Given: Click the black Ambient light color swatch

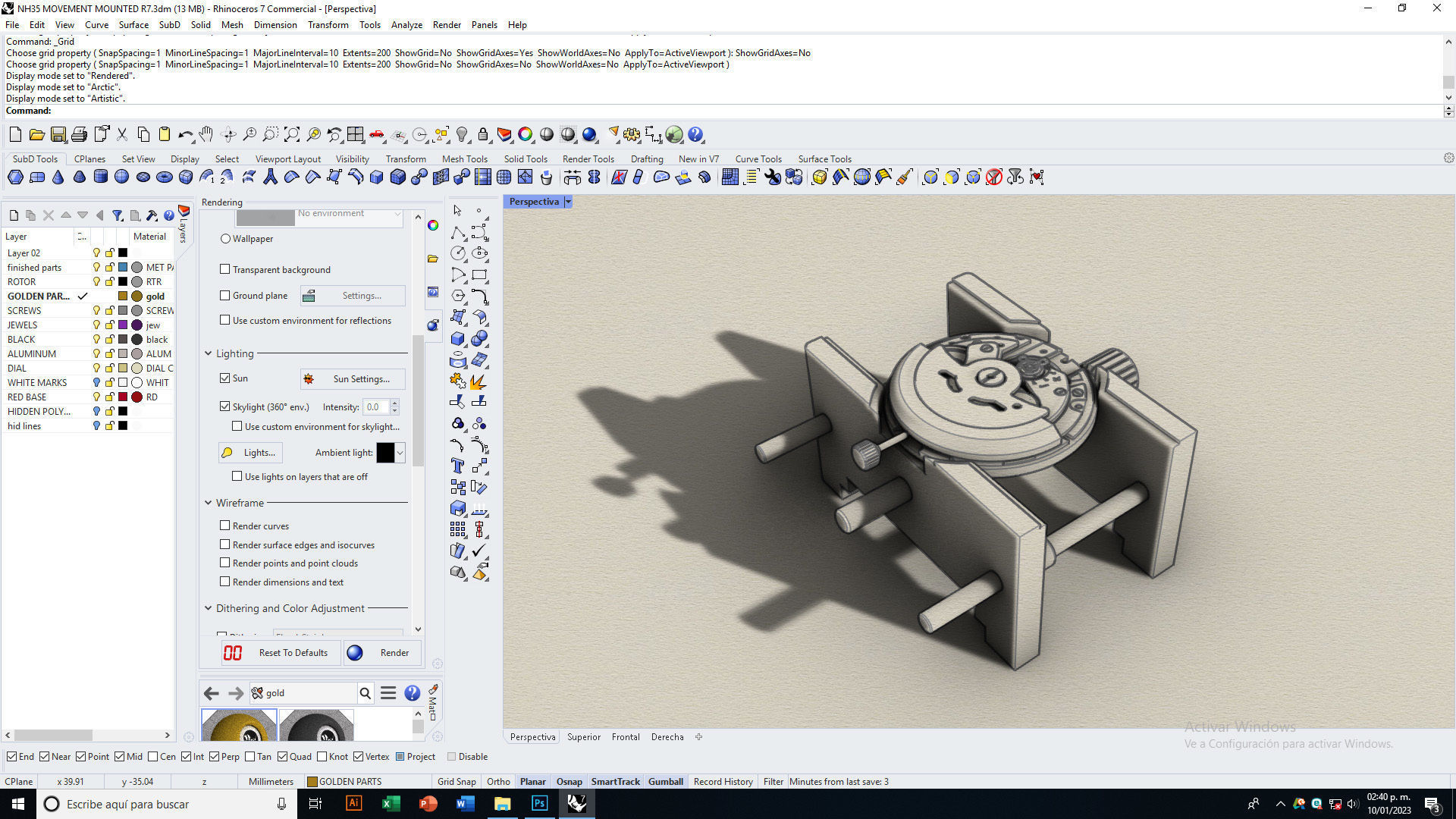Looking at the screenshot, I should tap(385, 453).
